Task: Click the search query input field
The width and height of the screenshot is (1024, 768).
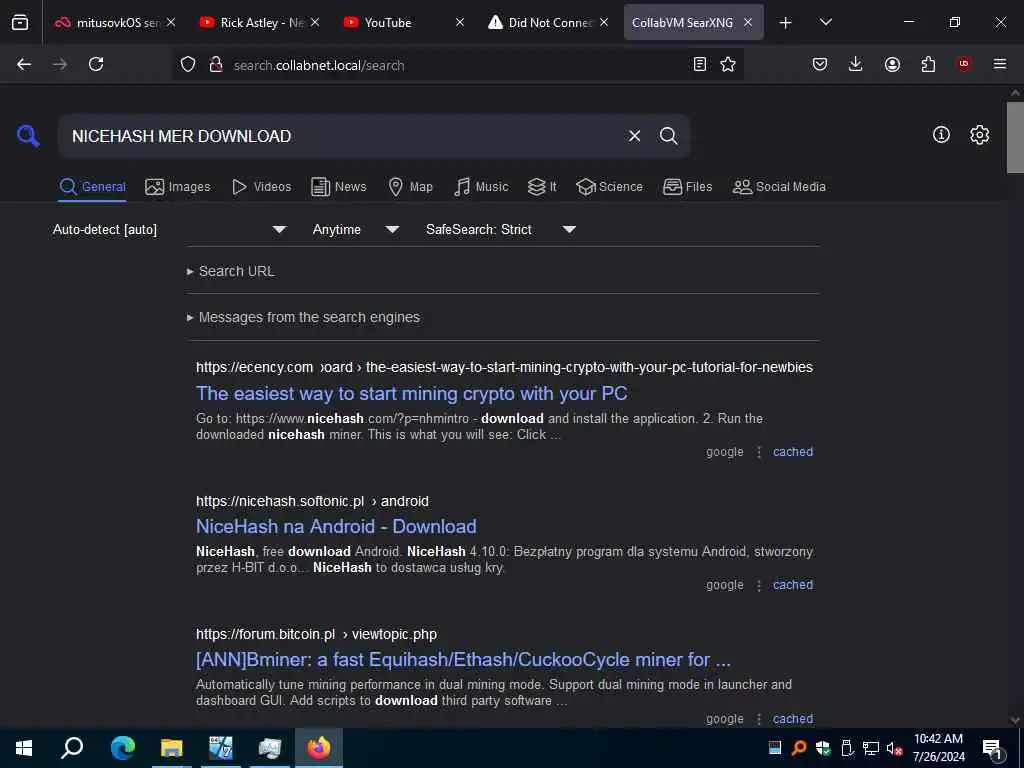Action: (x=343, y=136)
